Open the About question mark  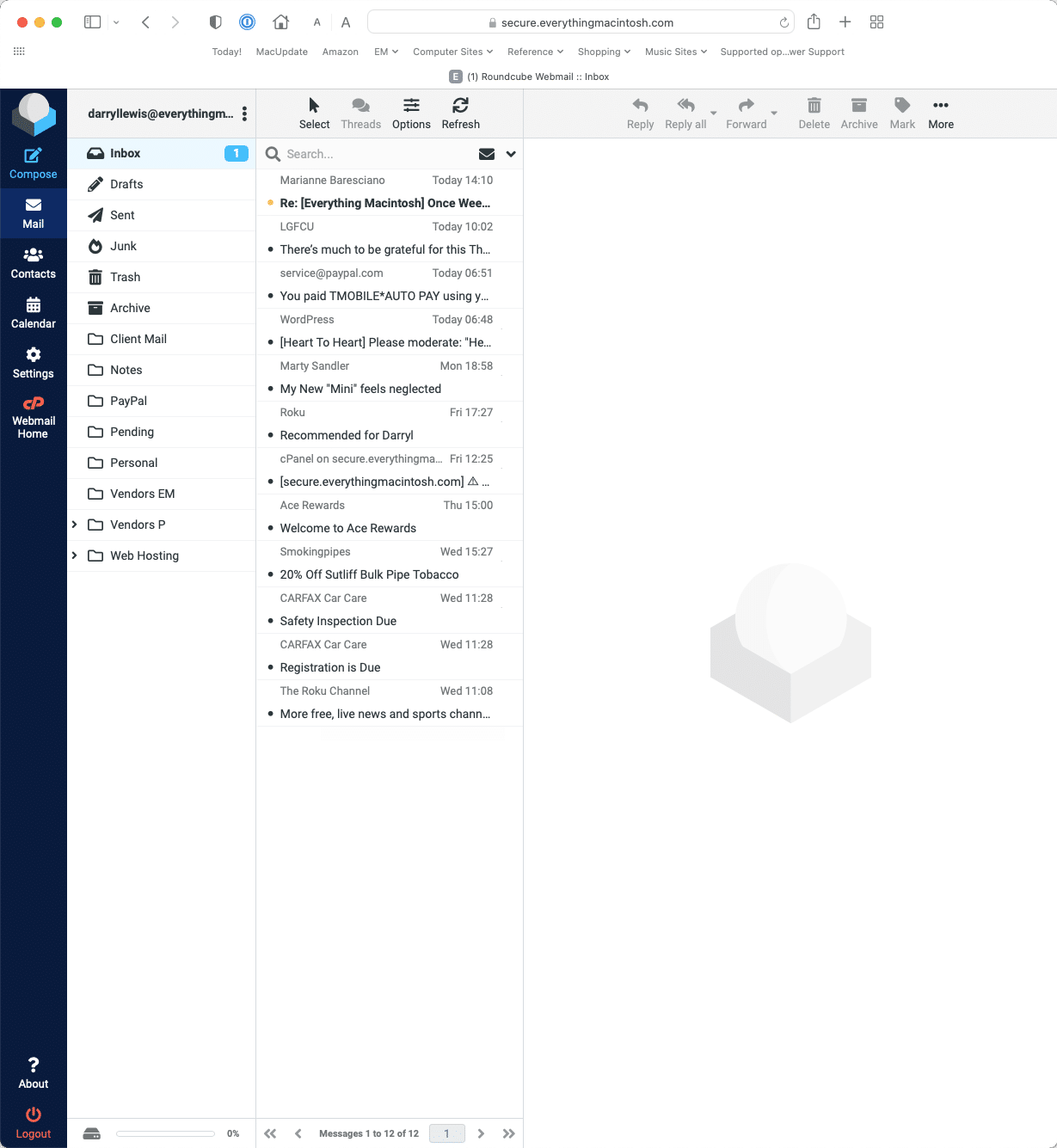click(33, 1072)
